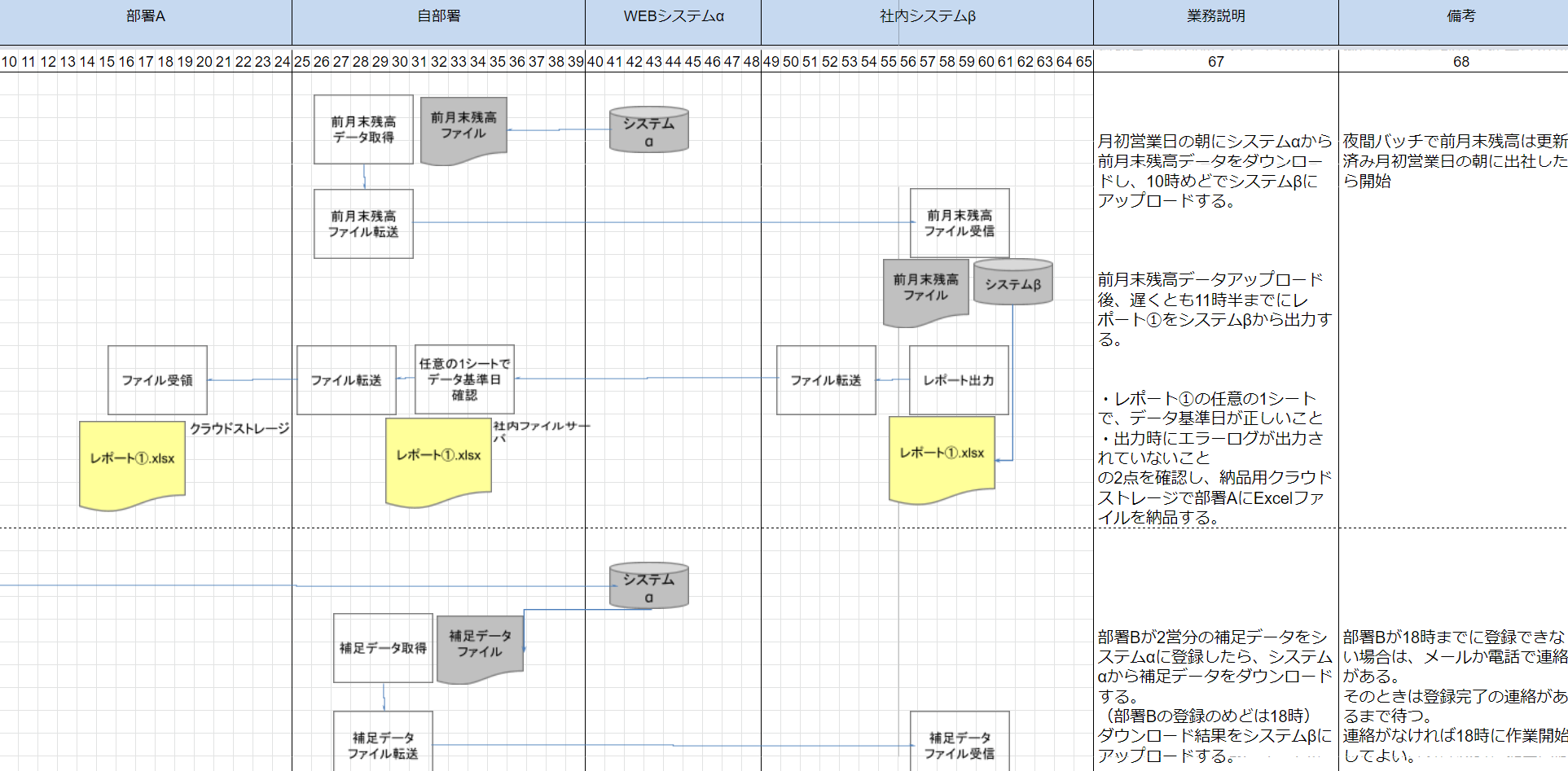The width and height of the screenshot is (1568, 771).
Task: Select the ファイル受領 box in 部署A
Action: tap(157, 380)
